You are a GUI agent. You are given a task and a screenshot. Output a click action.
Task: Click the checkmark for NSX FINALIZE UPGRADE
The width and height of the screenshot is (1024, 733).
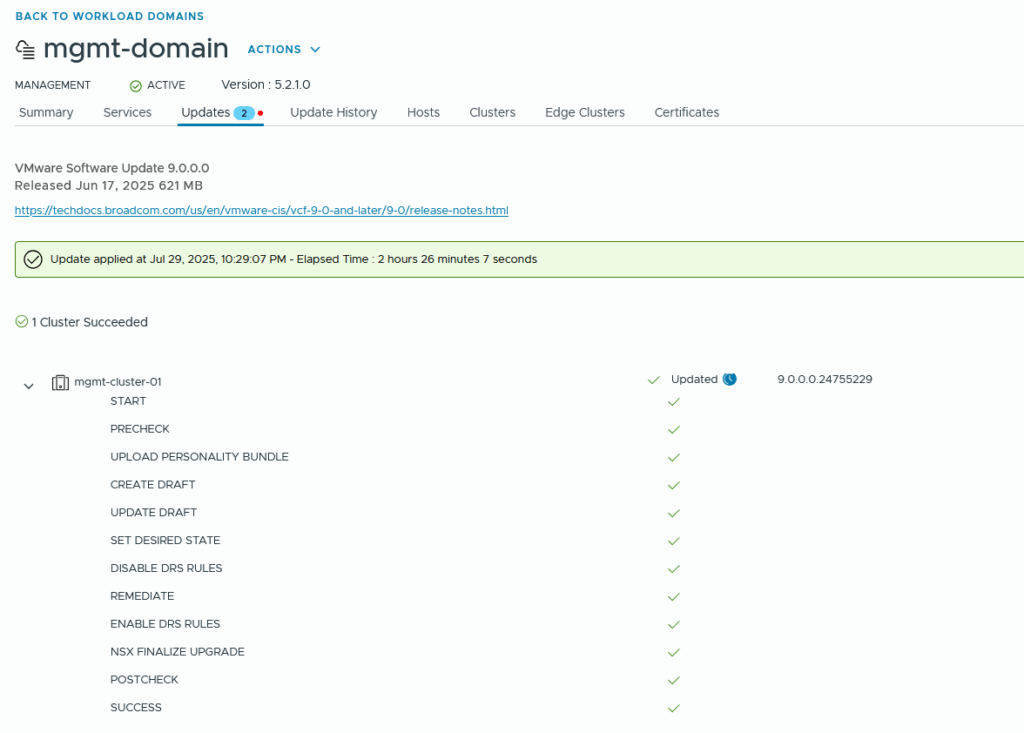tap(673, 653)
